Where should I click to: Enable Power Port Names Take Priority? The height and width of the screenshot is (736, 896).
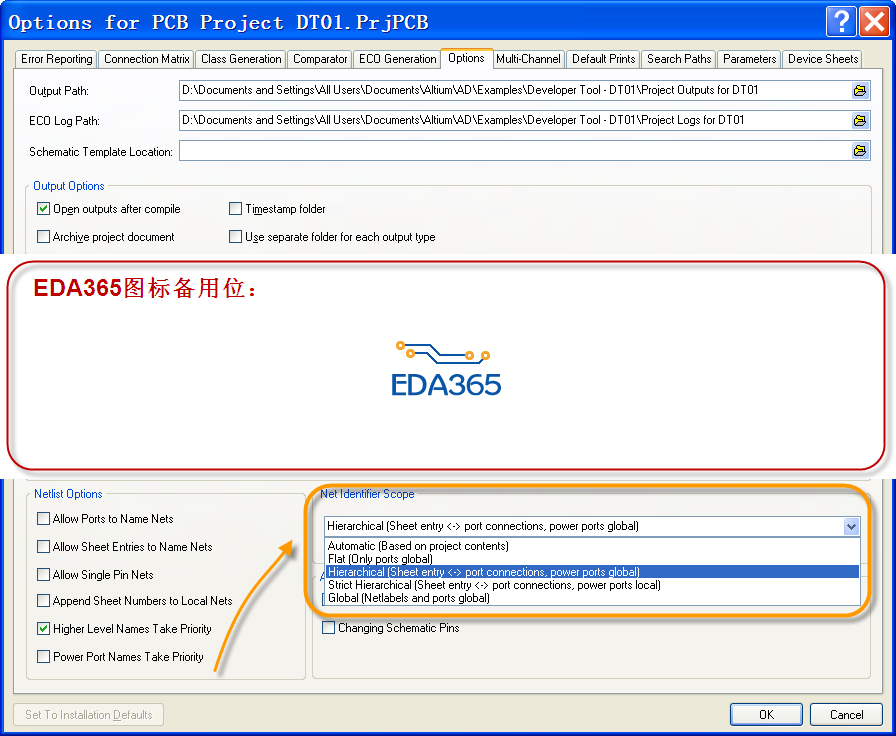[43, 657]
